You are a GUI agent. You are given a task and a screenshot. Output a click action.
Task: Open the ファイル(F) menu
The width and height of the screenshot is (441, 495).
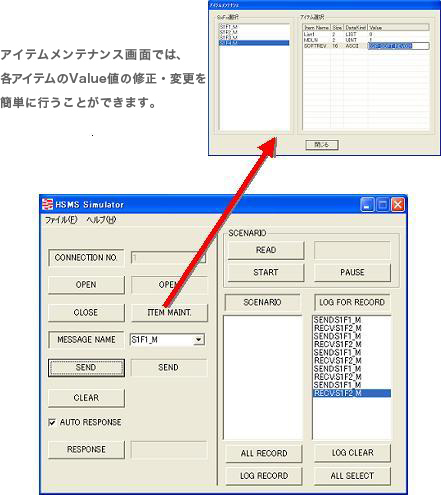(61, 220)
